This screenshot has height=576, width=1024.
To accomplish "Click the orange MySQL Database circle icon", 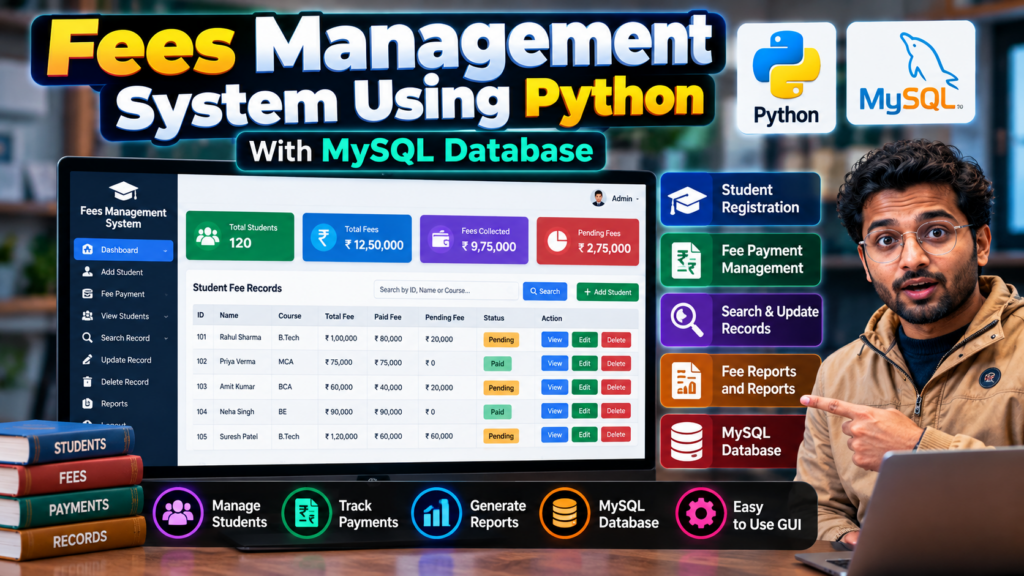I will coord(564,513).
